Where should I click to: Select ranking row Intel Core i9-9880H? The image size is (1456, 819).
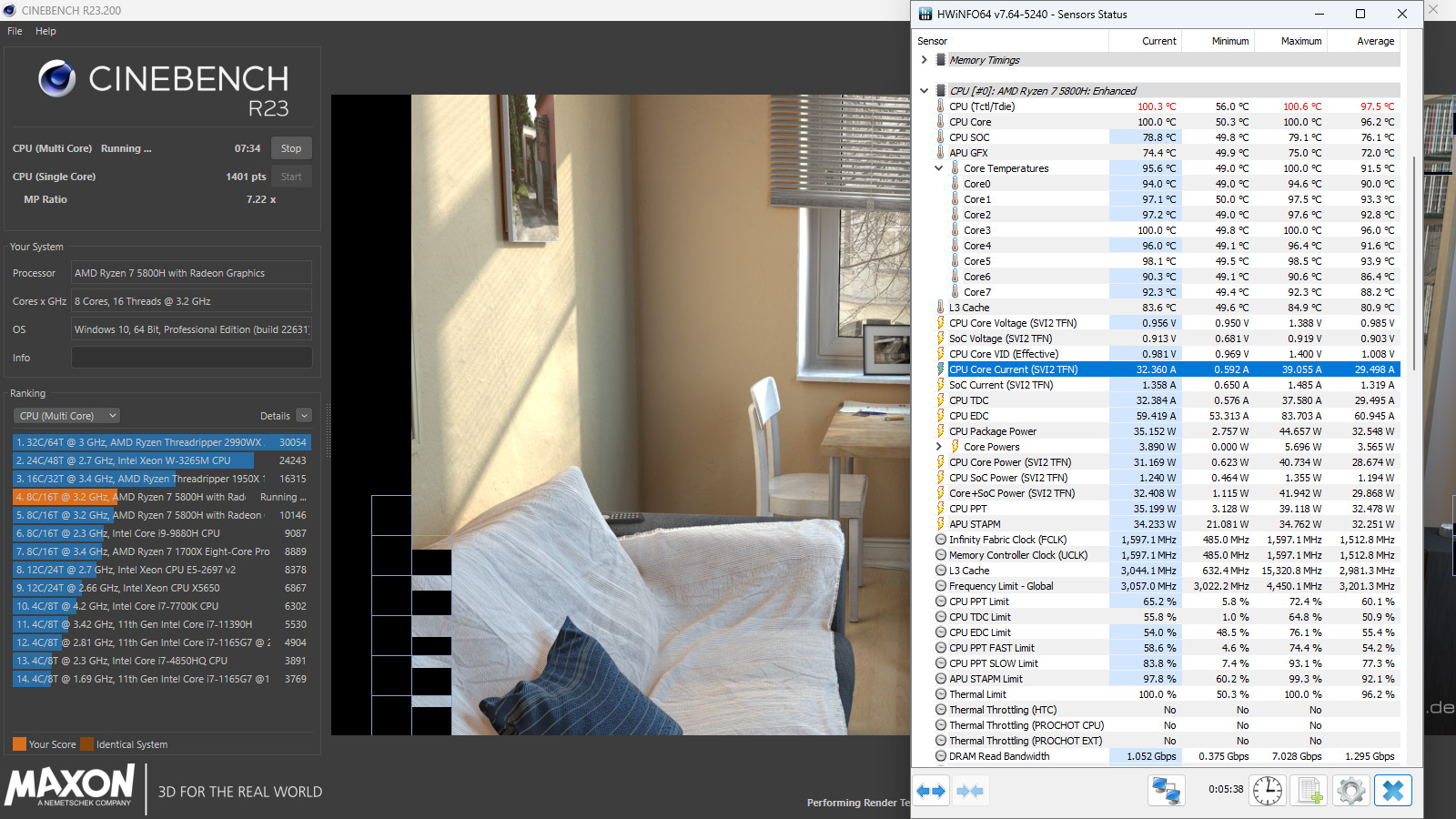[x=162, y=533]
